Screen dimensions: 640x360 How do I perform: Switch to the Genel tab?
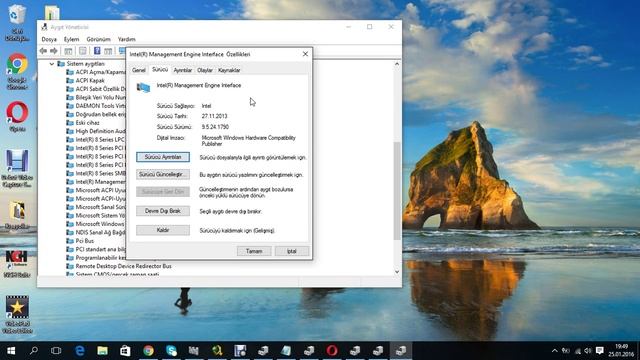pos(139,70)
